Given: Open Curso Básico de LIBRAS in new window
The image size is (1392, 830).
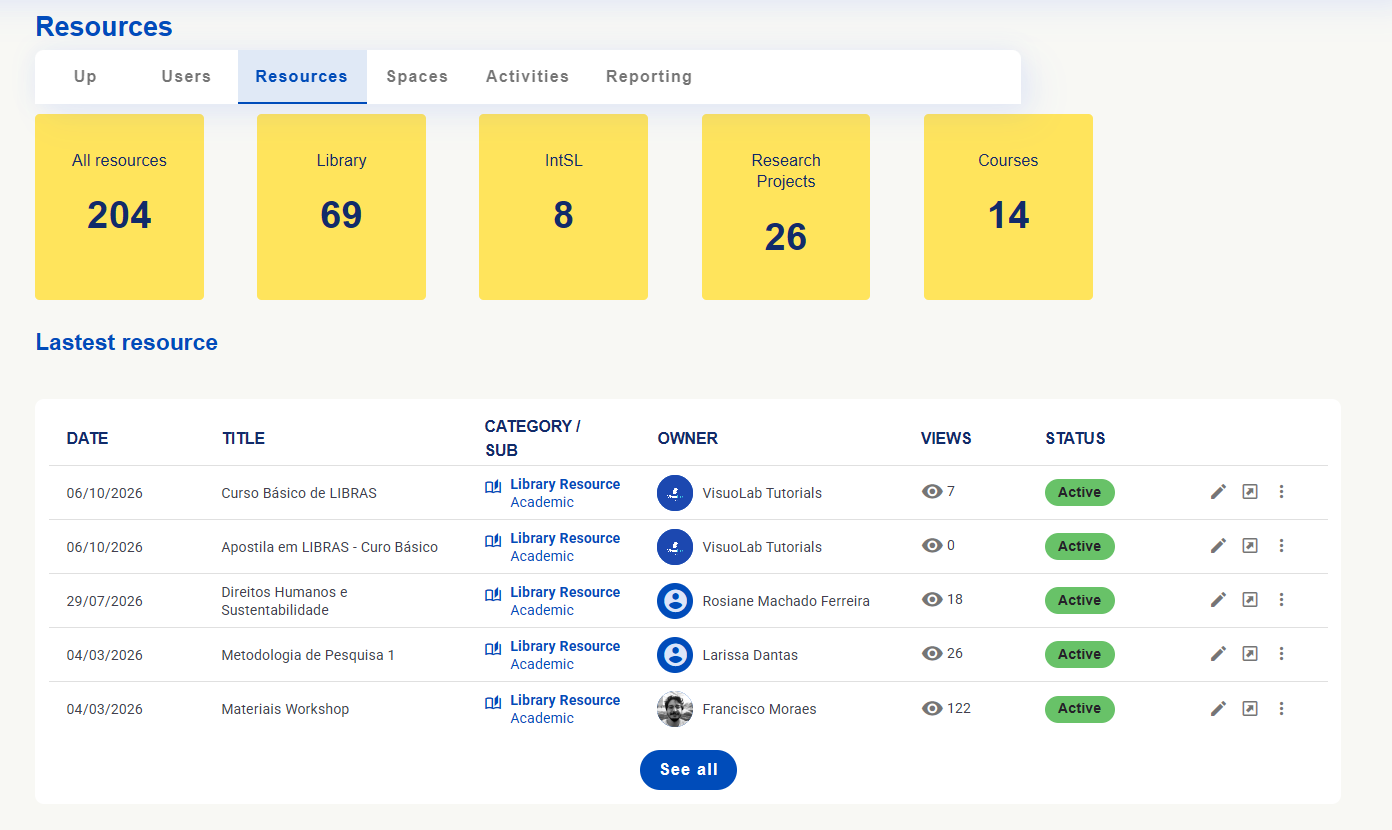Looking at the screenshot, I should [x=1250, y=492].
